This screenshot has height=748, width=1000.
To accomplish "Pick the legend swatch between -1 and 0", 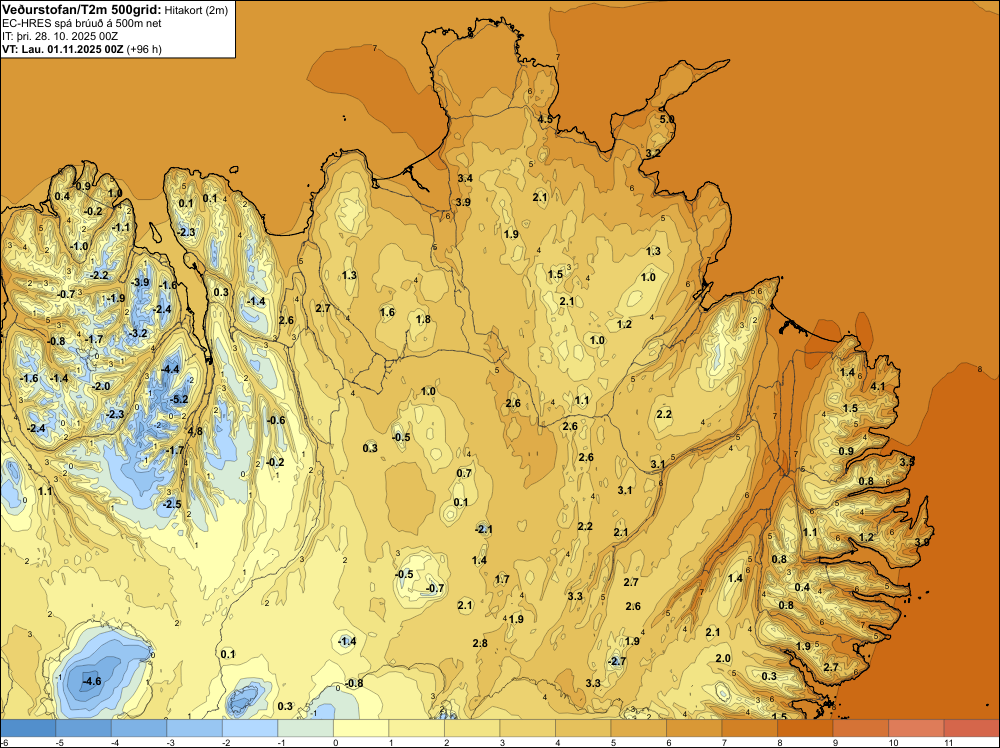I will point(305,728).
